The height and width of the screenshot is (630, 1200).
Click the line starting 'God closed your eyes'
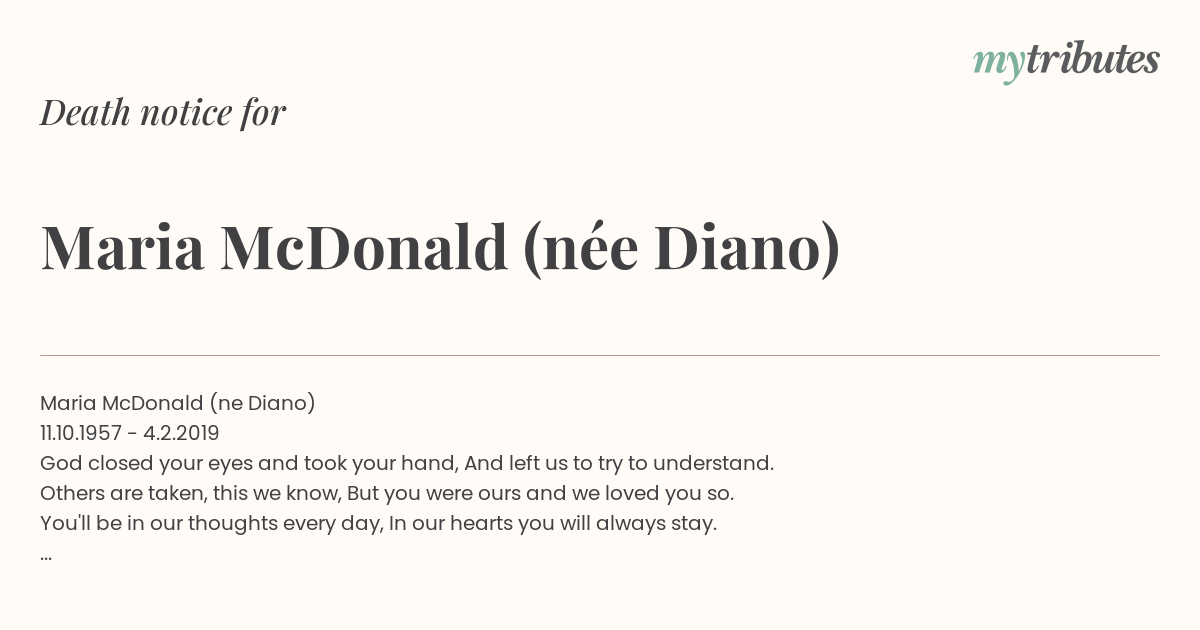[x=407, y=463]
